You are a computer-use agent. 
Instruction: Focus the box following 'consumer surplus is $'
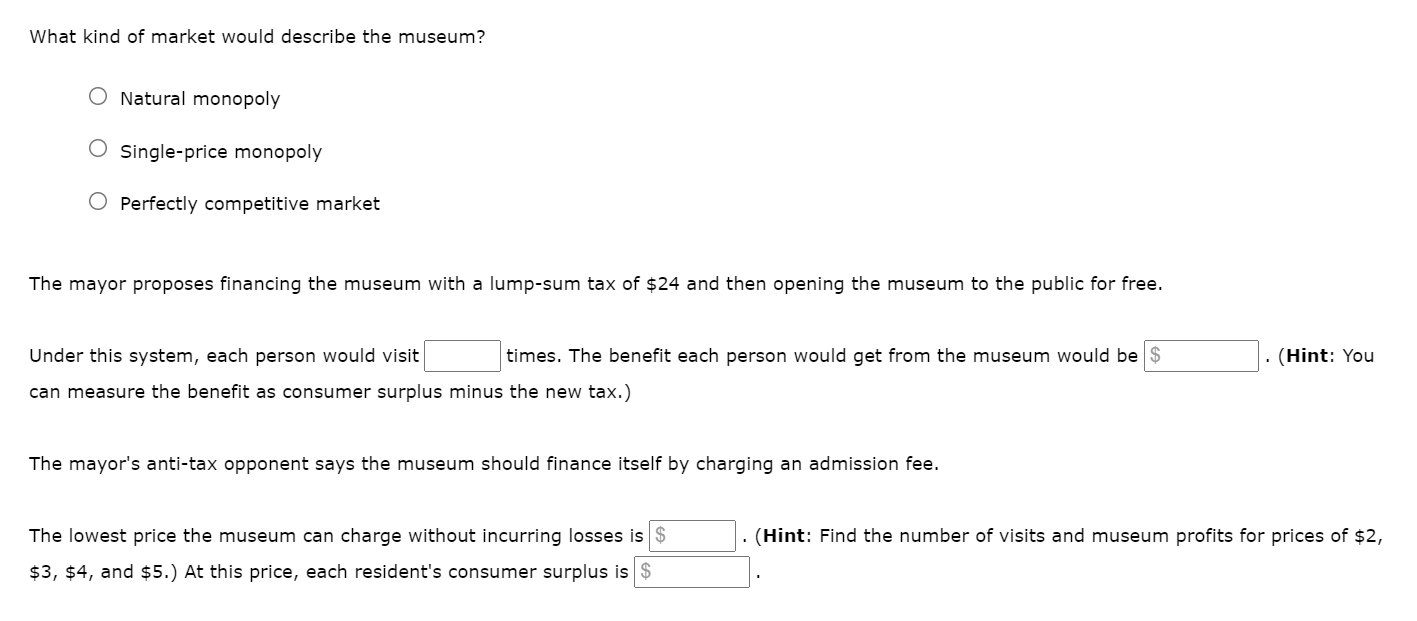point(694,572)
